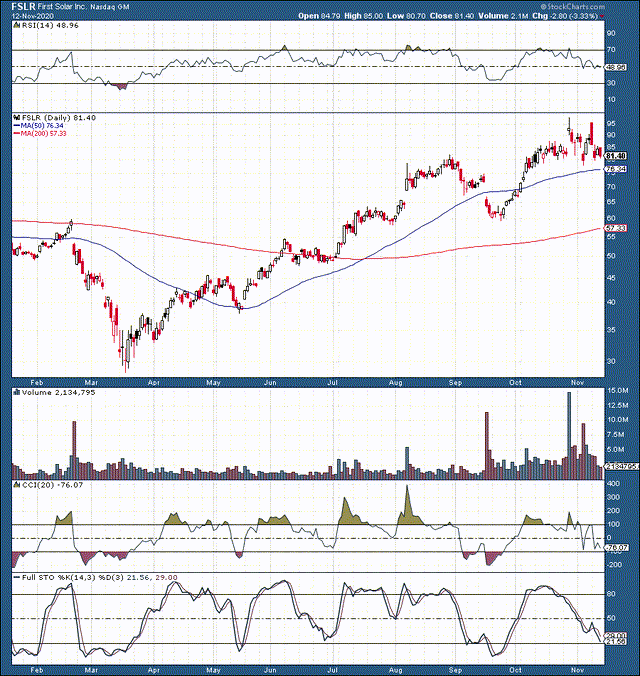The width and height of the screenshot is (640, 676).
Task: Click the MA(50) 76.34 legend entry
Action: point(39,125)
